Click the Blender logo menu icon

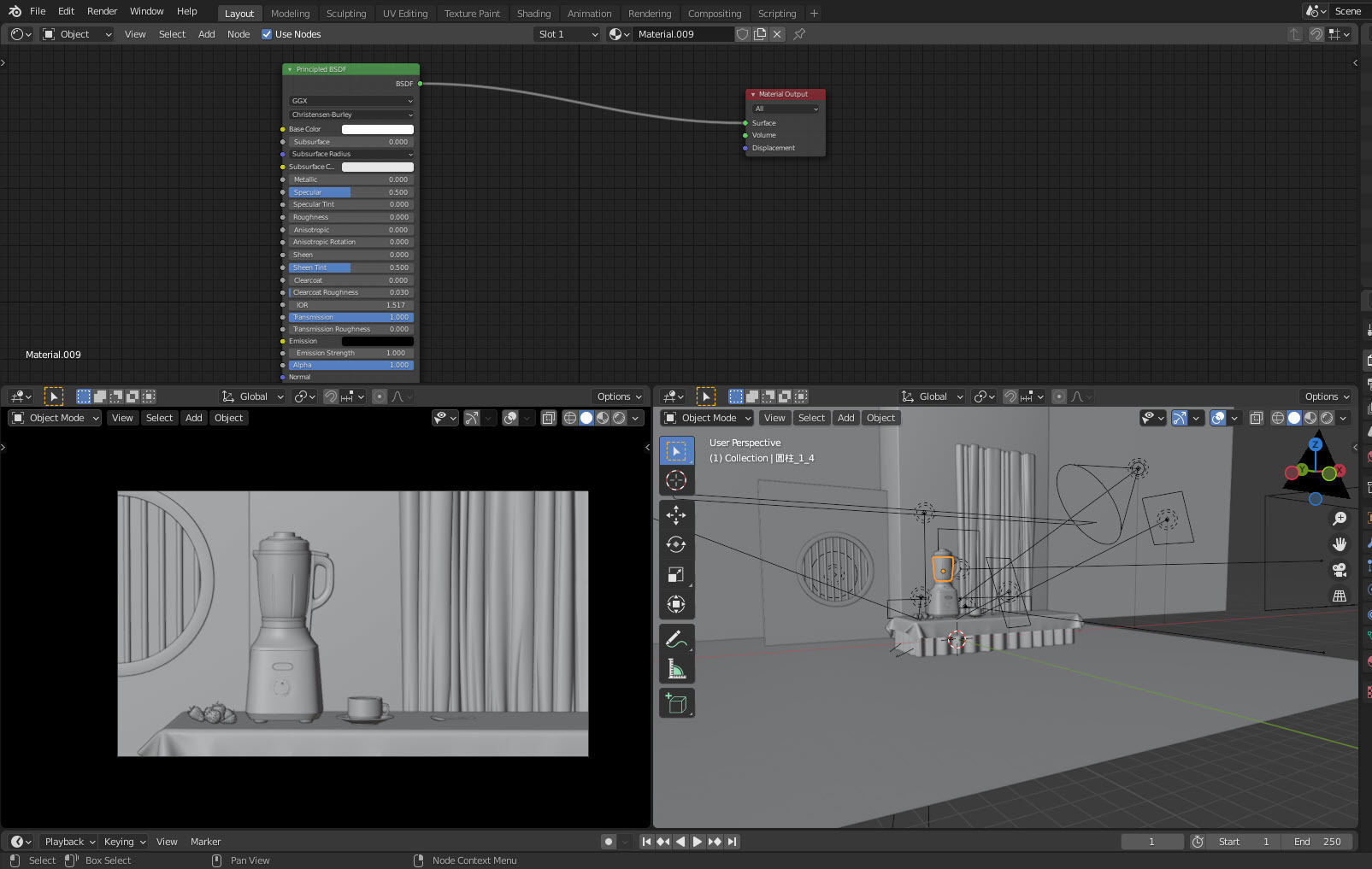point(15,11)
